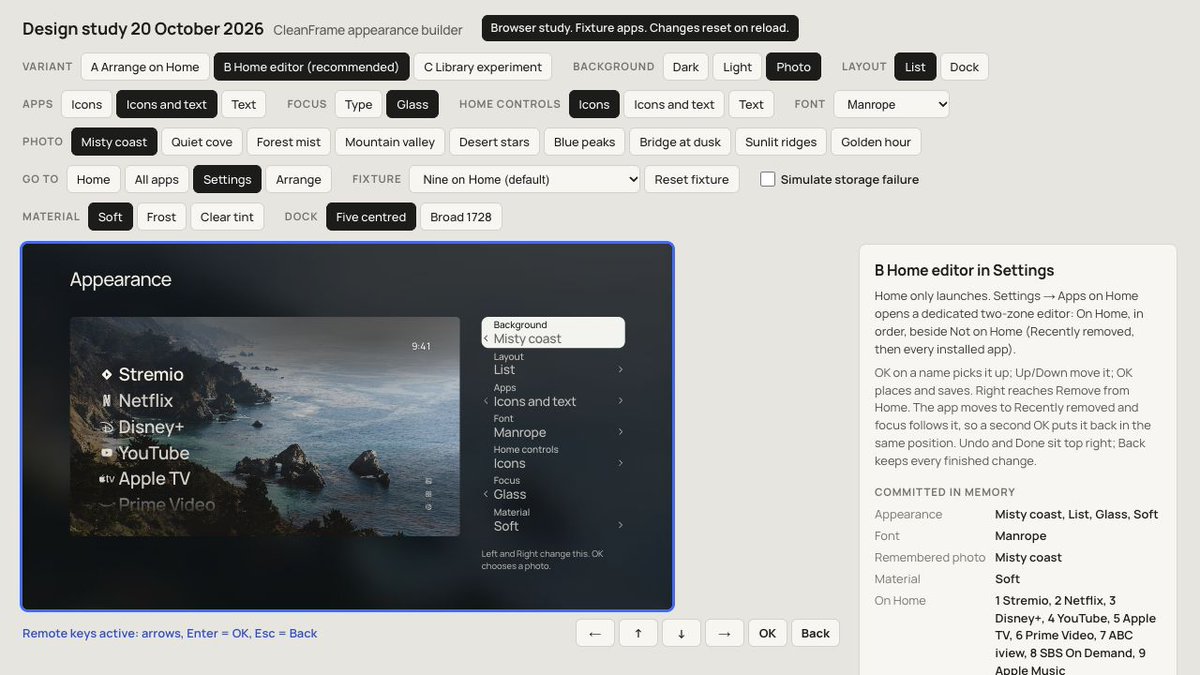Switch the background to Dark

tap(686, 67)
